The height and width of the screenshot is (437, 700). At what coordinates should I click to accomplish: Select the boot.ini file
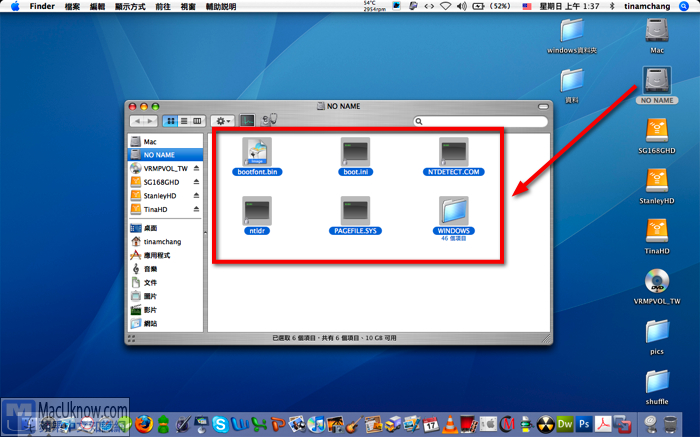(355, 152)
